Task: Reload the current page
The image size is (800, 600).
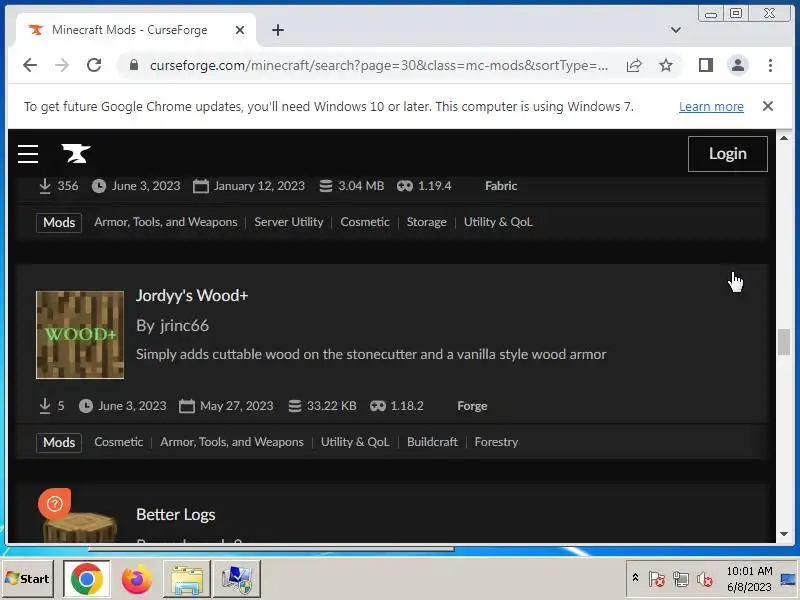Action: tap(94, 65)
